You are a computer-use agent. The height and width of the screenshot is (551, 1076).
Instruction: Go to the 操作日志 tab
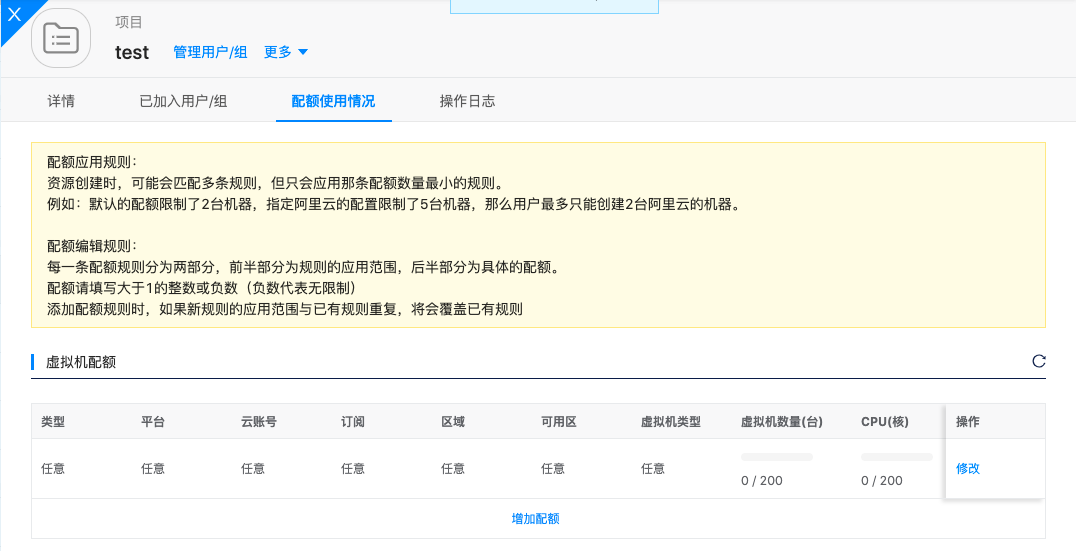pyautogui.click(x=467, y=101)
